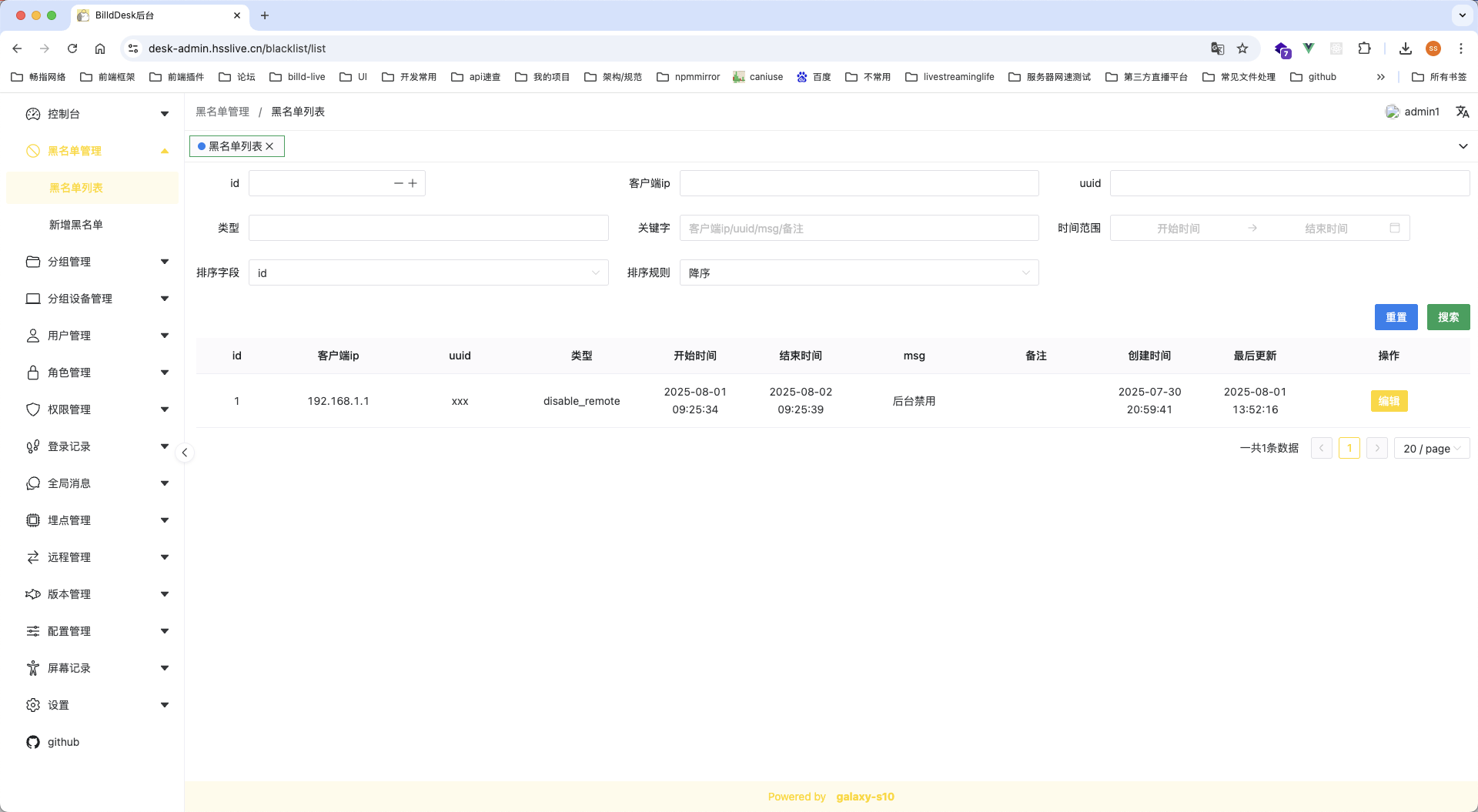Click the Google Translate icon in address bar

click(1218, 48)
